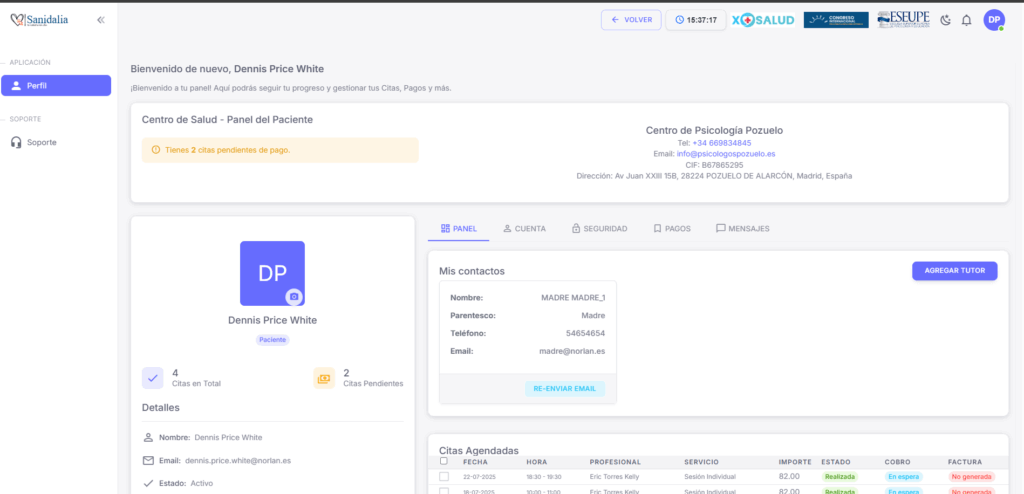Check the 22-07-2025 appointment row checkbox
This screenshot has width=1024, height=494.
pyautogui.click(x=444, y=477)
